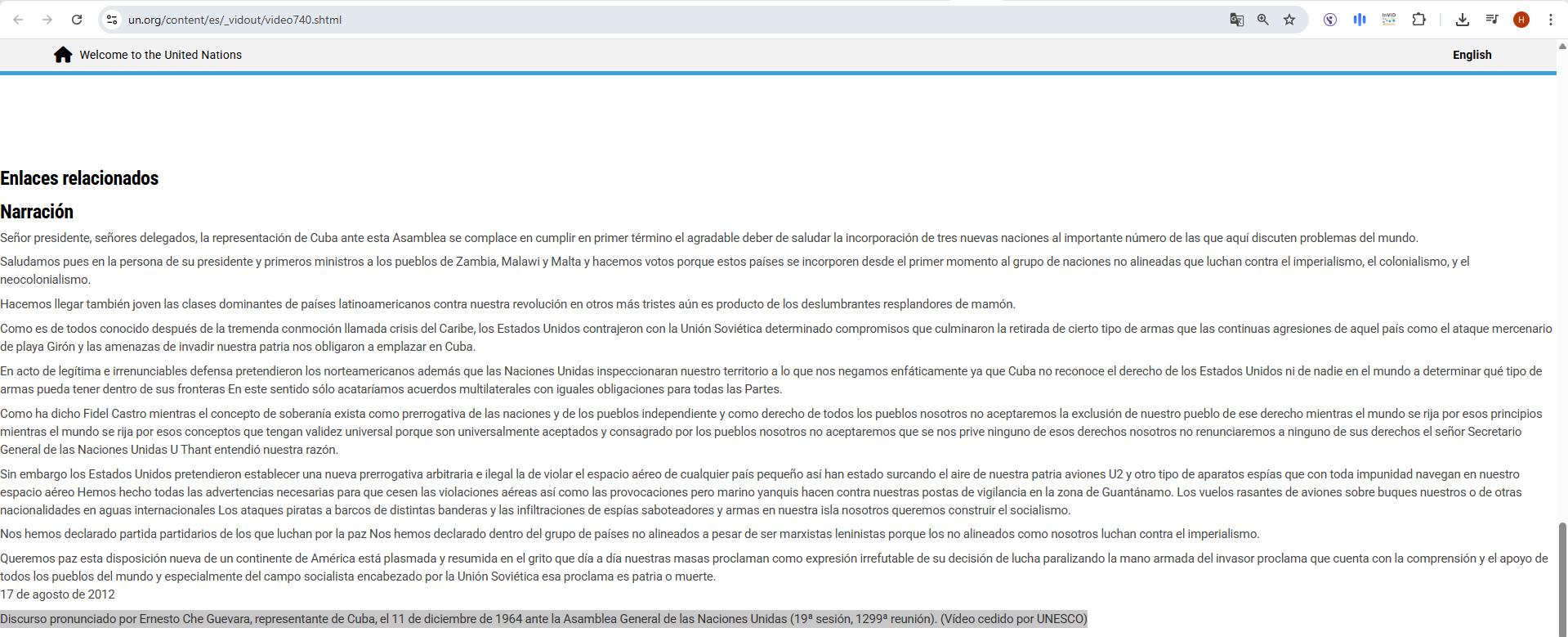Screen dimensions: 1568x637
Task: Reload the current page
Action: point(77,20)
